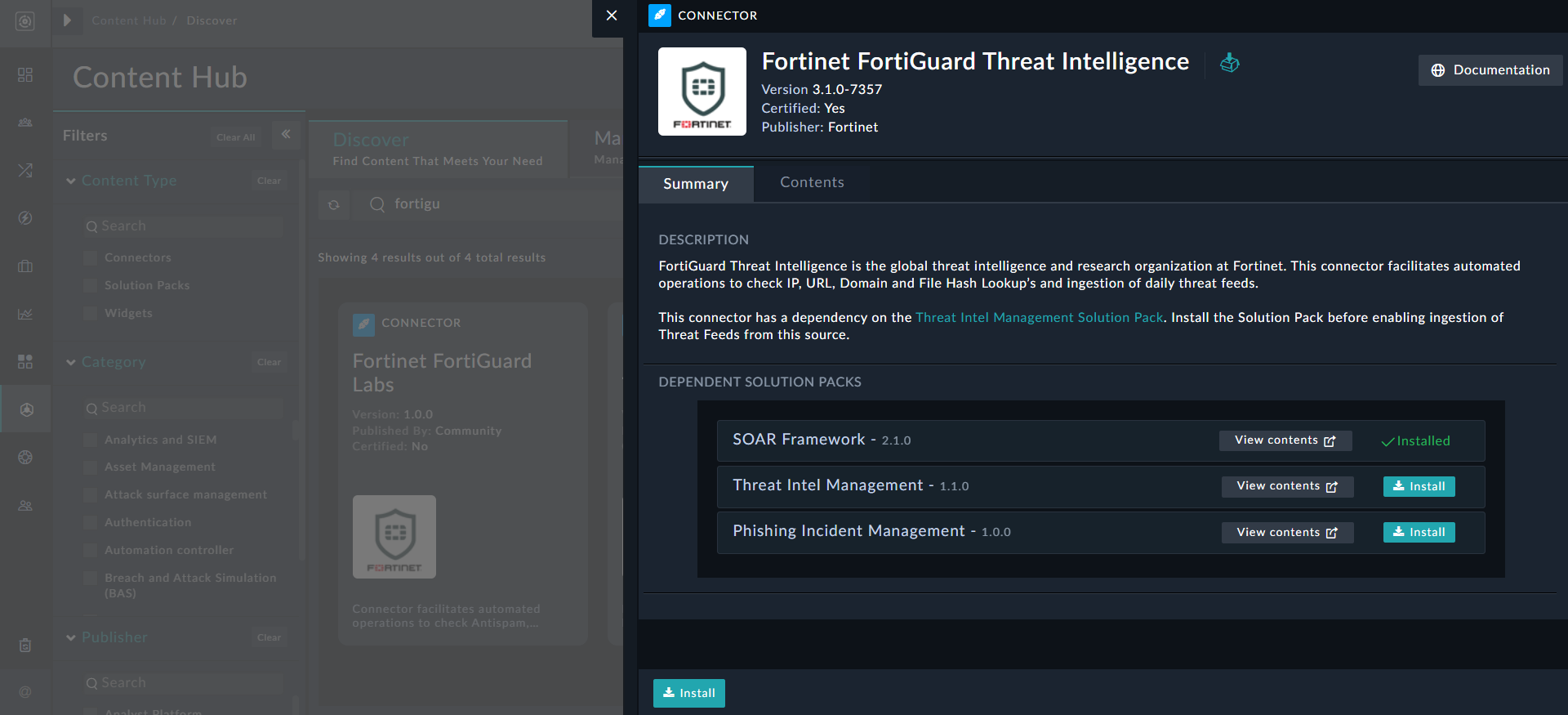Click the export connector icon beside the title
Screen dimensions: 1568x715
[1229, 63]
